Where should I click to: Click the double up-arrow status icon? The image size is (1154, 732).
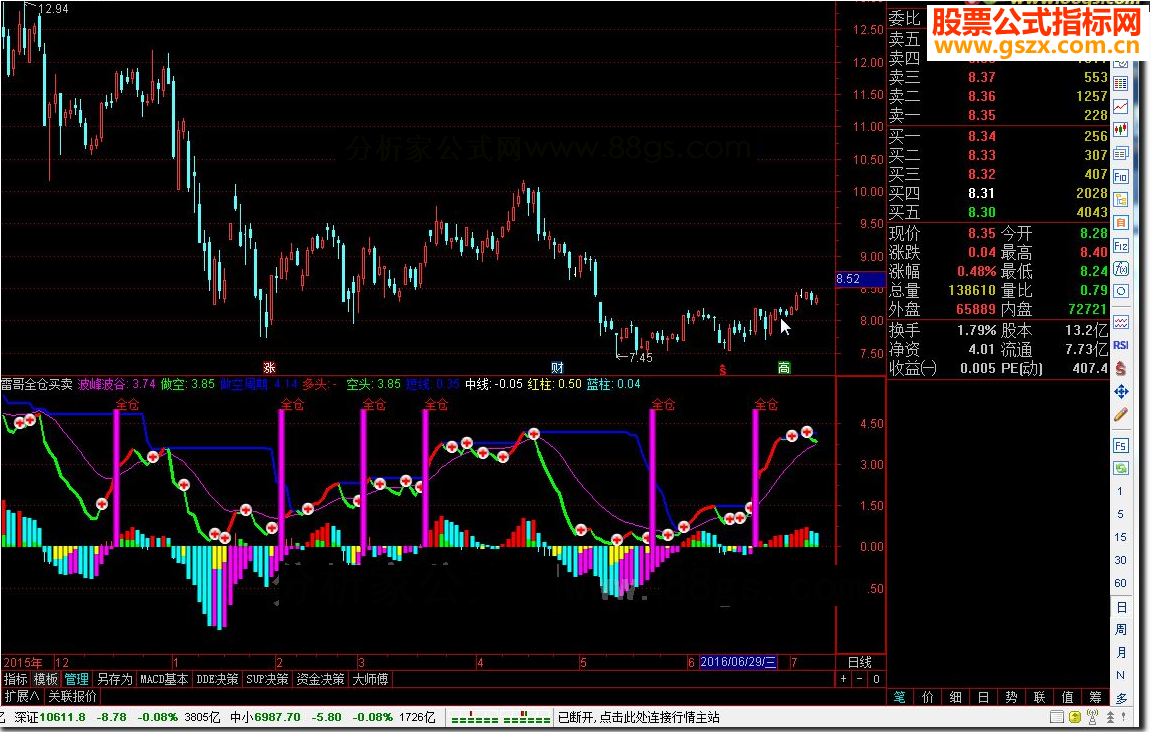click(x=1111, y=717)
